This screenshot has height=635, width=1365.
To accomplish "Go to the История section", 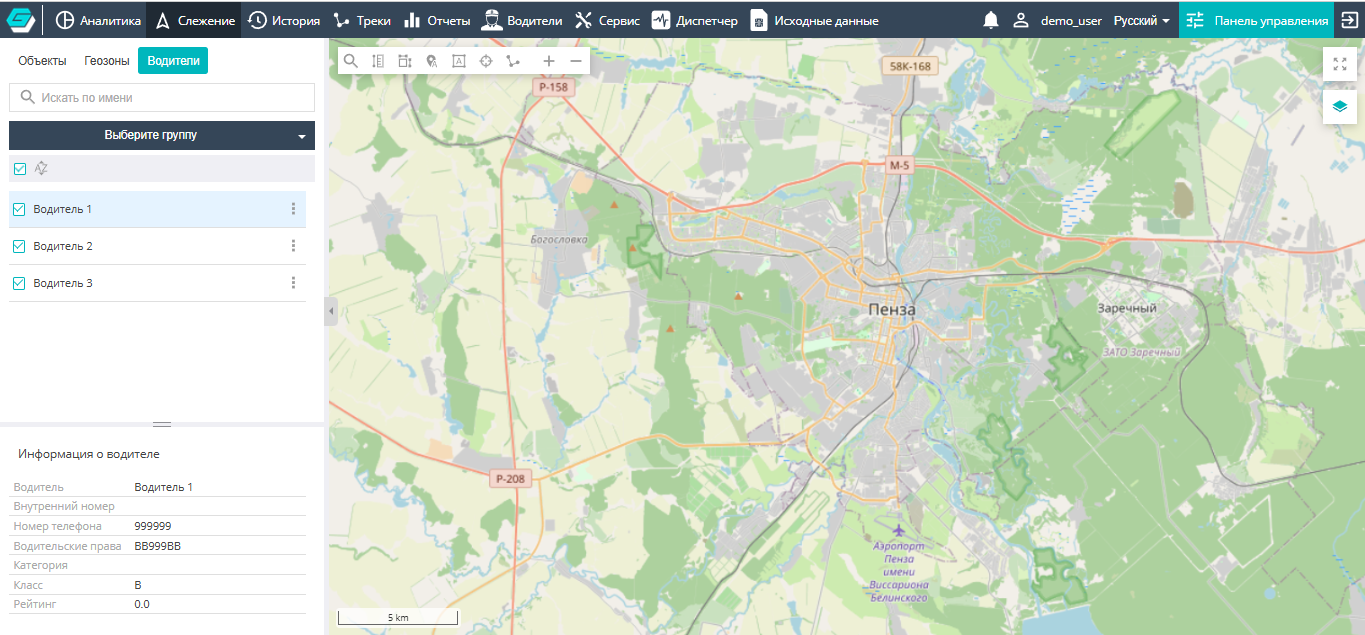I will pyautogui.click(x=284, y=20).
